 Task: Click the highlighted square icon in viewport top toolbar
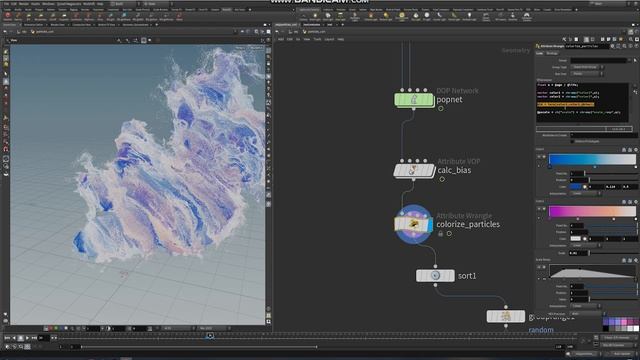(x=144, y=40)
